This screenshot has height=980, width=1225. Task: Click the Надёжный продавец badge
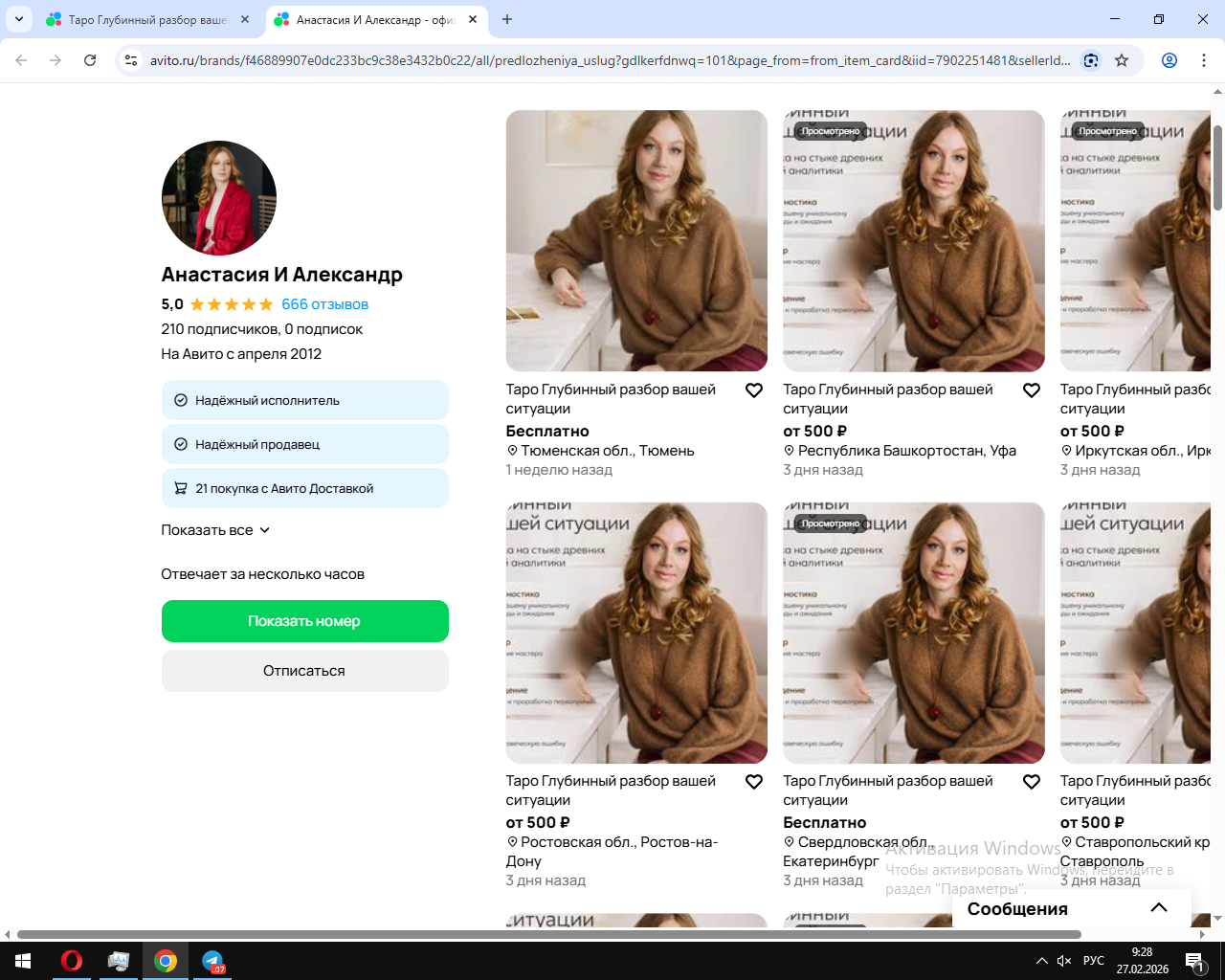(x=304, y=444)
